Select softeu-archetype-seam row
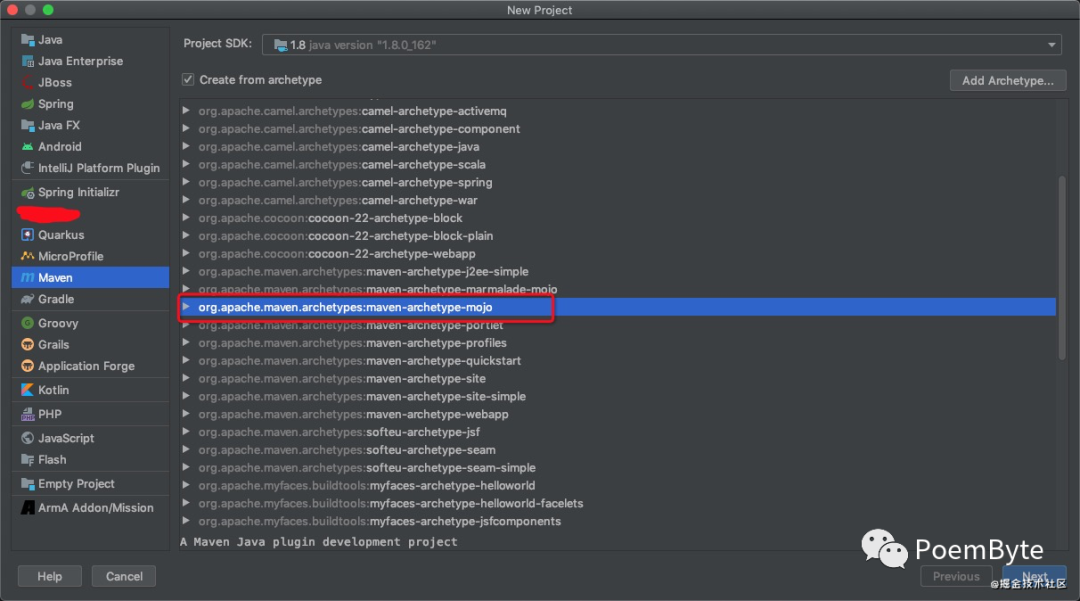This screenshot has width=1080, height=601. (x=618, y=450)
